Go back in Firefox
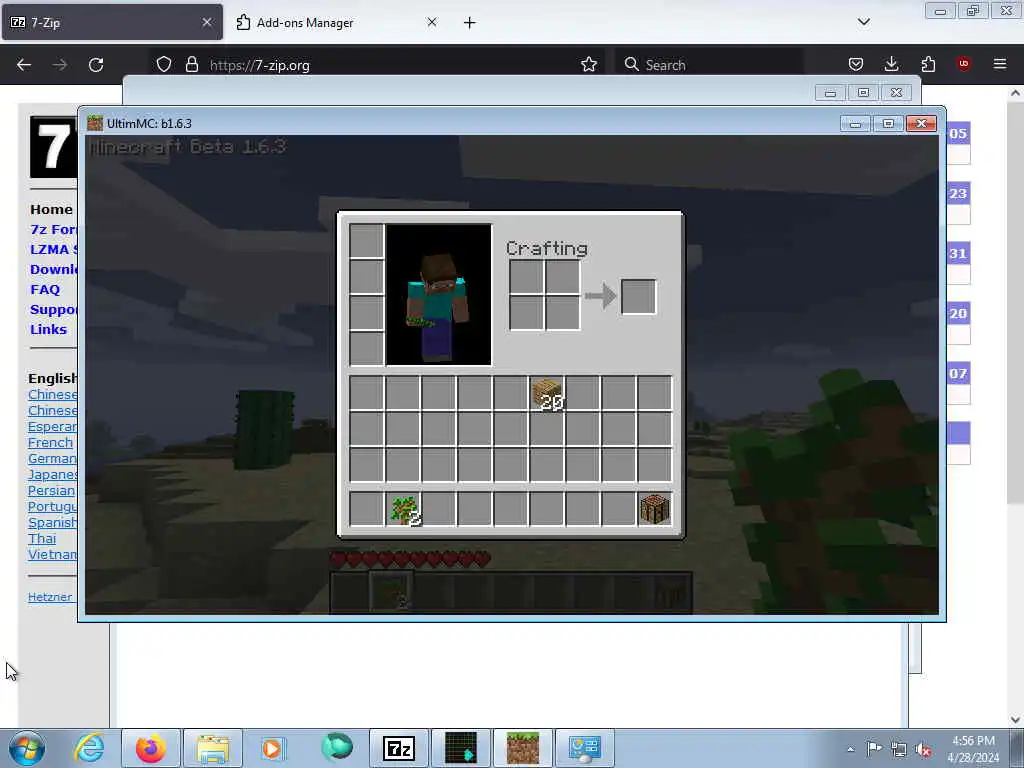The width and height of the screenshot is (1024, 768). click(x=24, y=65)
